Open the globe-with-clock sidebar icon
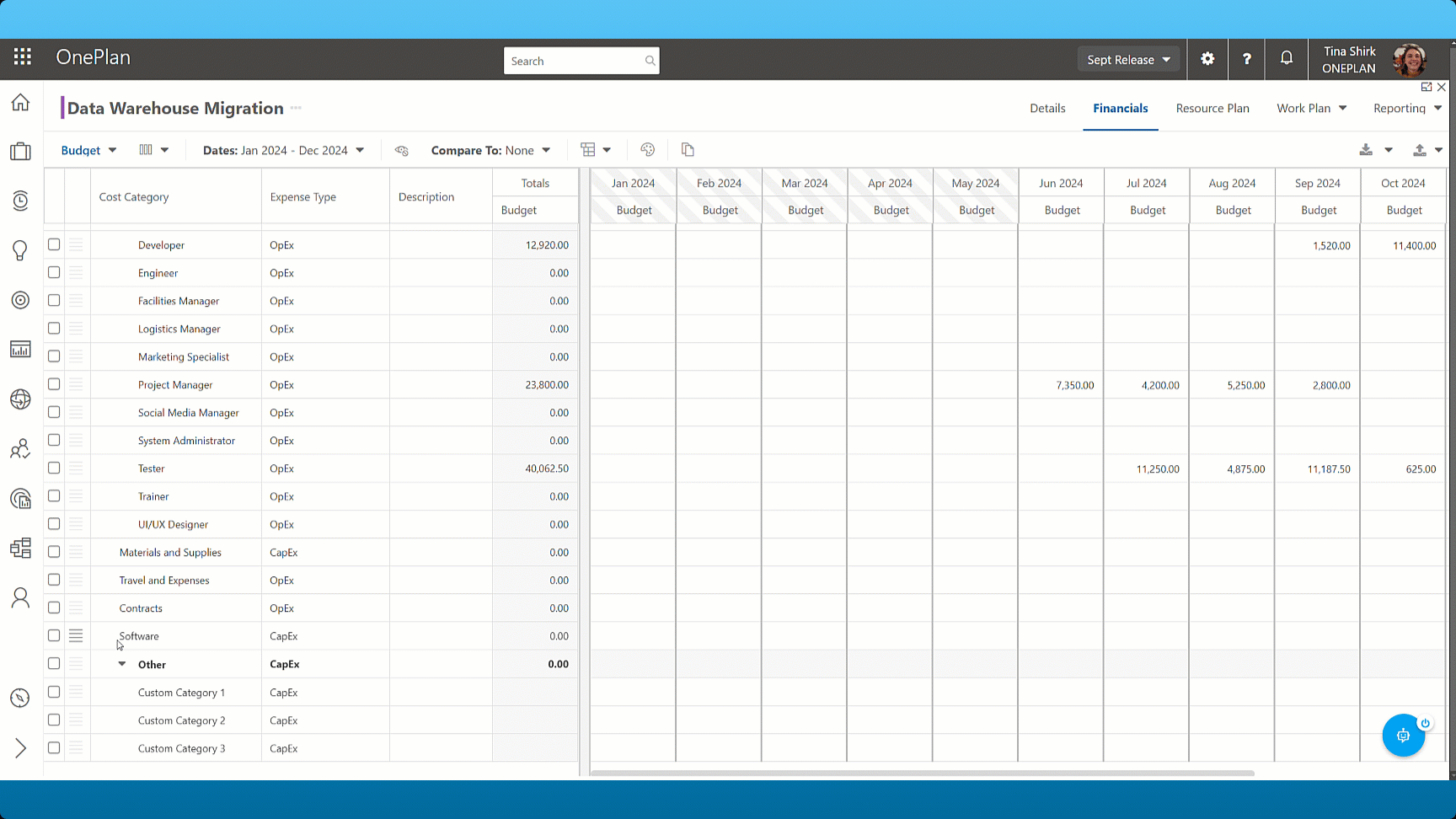1456x819 pixels. 20,499
